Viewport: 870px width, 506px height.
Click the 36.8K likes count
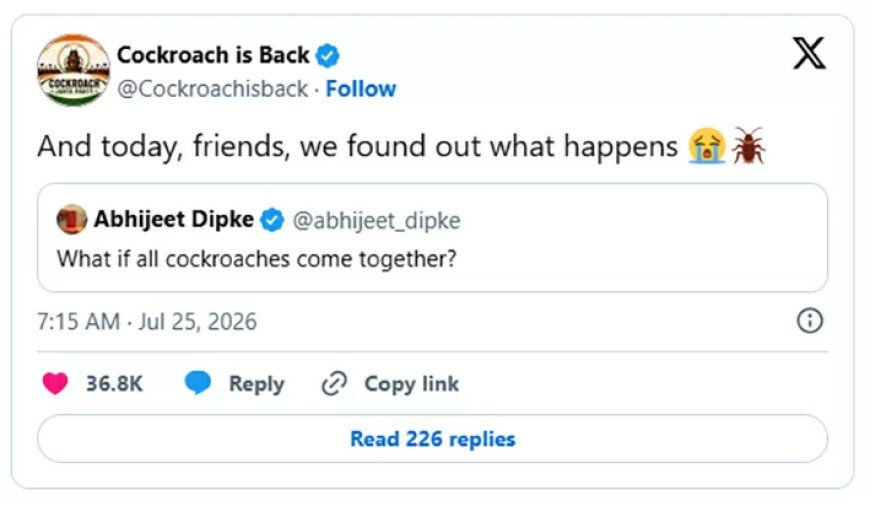[114, 384]
